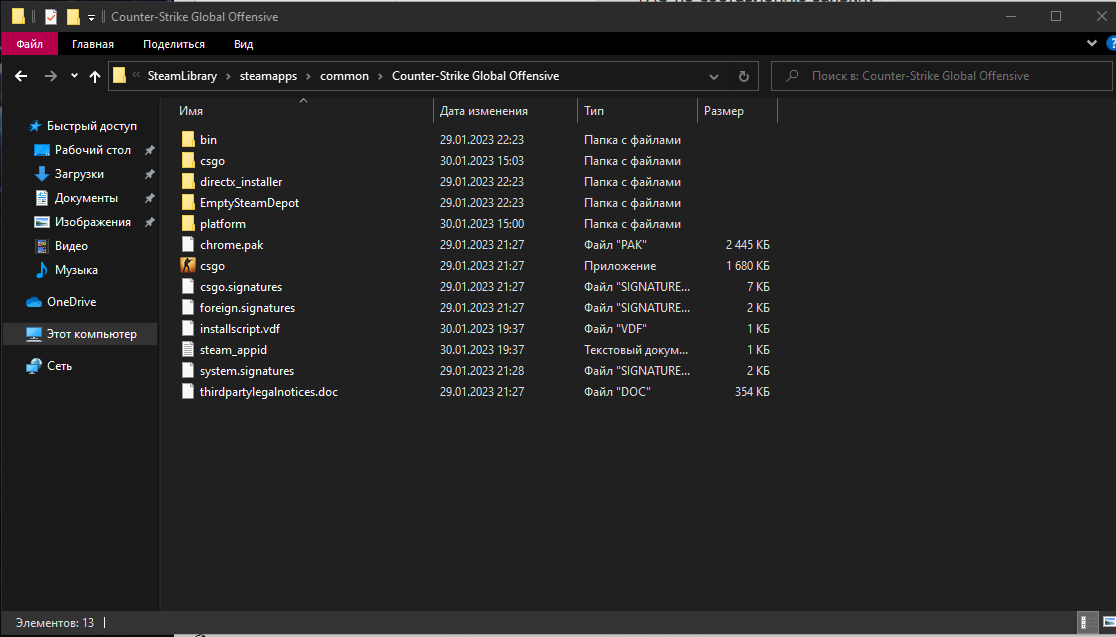
Task: Click the search field for this folder
Action: 941,76
